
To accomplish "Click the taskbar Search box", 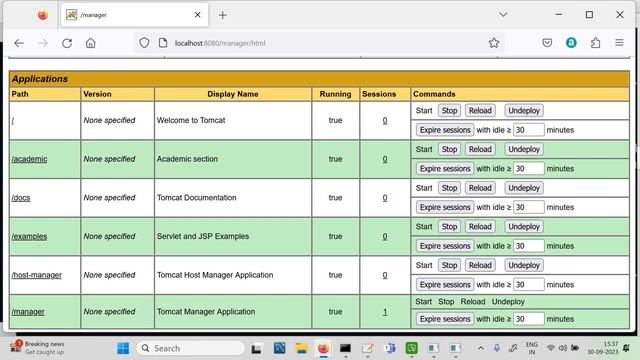I will [190, 348].
